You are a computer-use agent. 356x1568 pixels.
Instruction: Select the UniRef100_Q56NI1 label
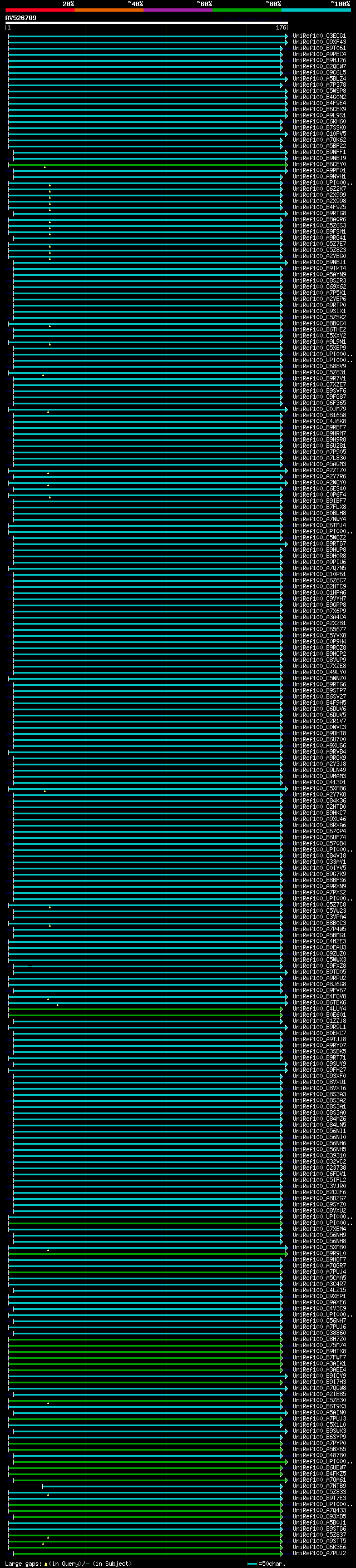click(319, 1131)
